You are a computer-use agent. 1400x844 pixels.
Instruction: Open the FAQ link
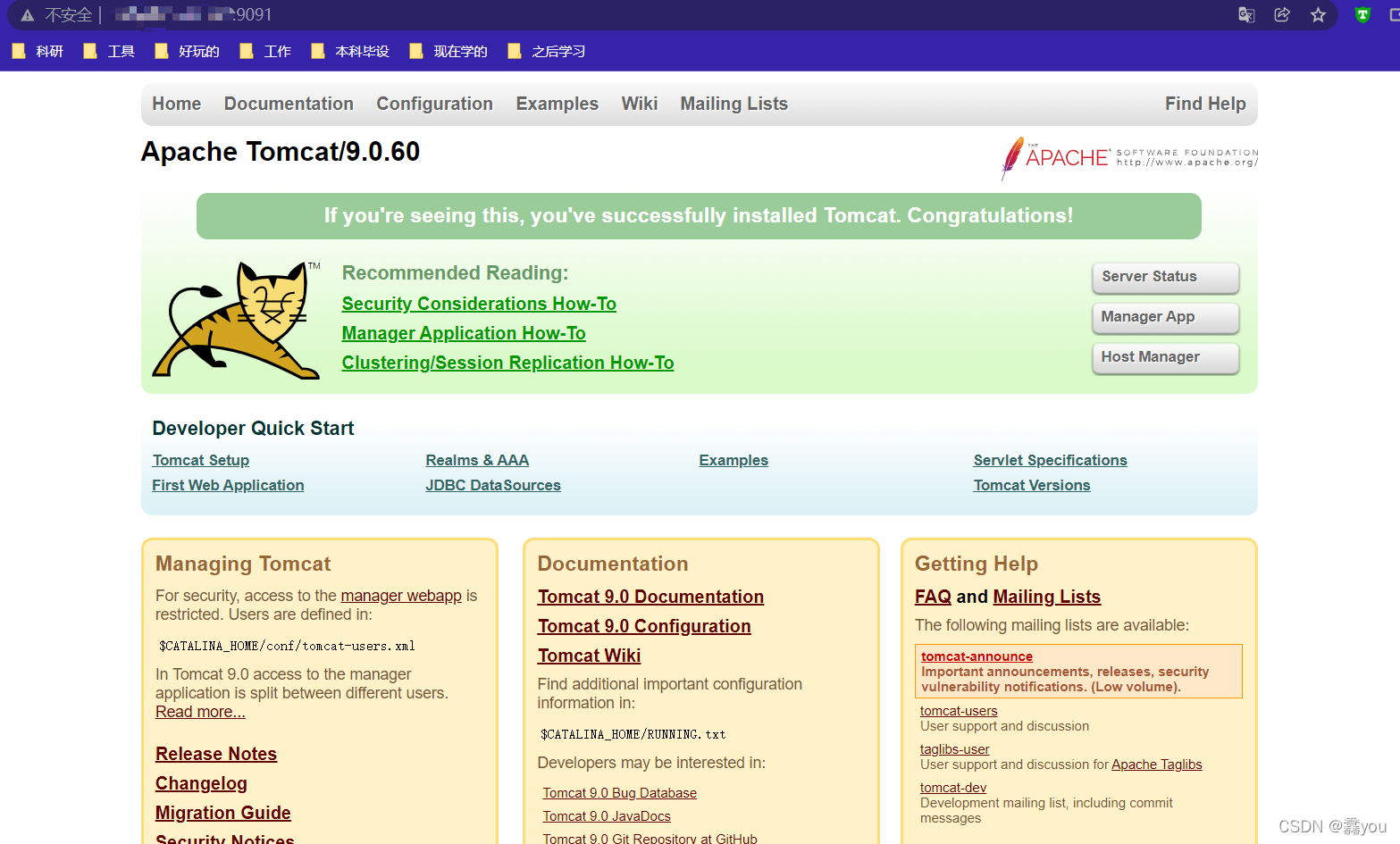click(x=933, y=597)
